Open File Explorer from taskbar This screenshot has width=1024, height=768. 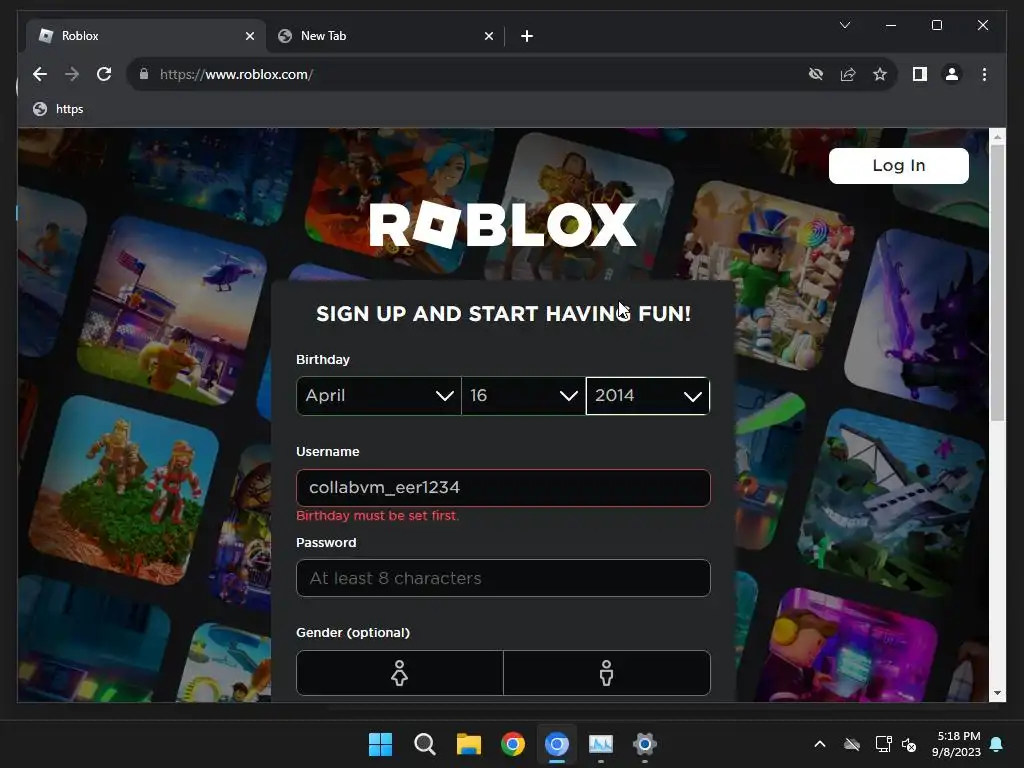468,744
